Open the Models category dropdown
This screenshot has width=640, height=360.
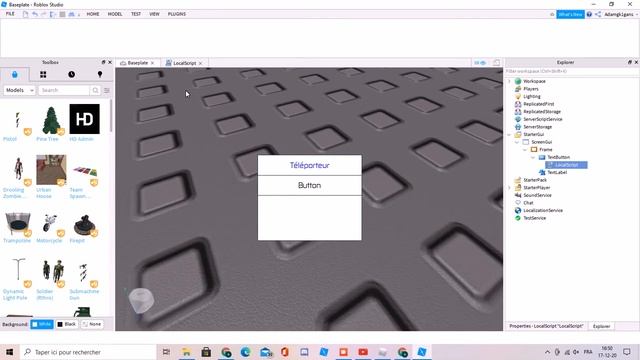coord(20,90)
